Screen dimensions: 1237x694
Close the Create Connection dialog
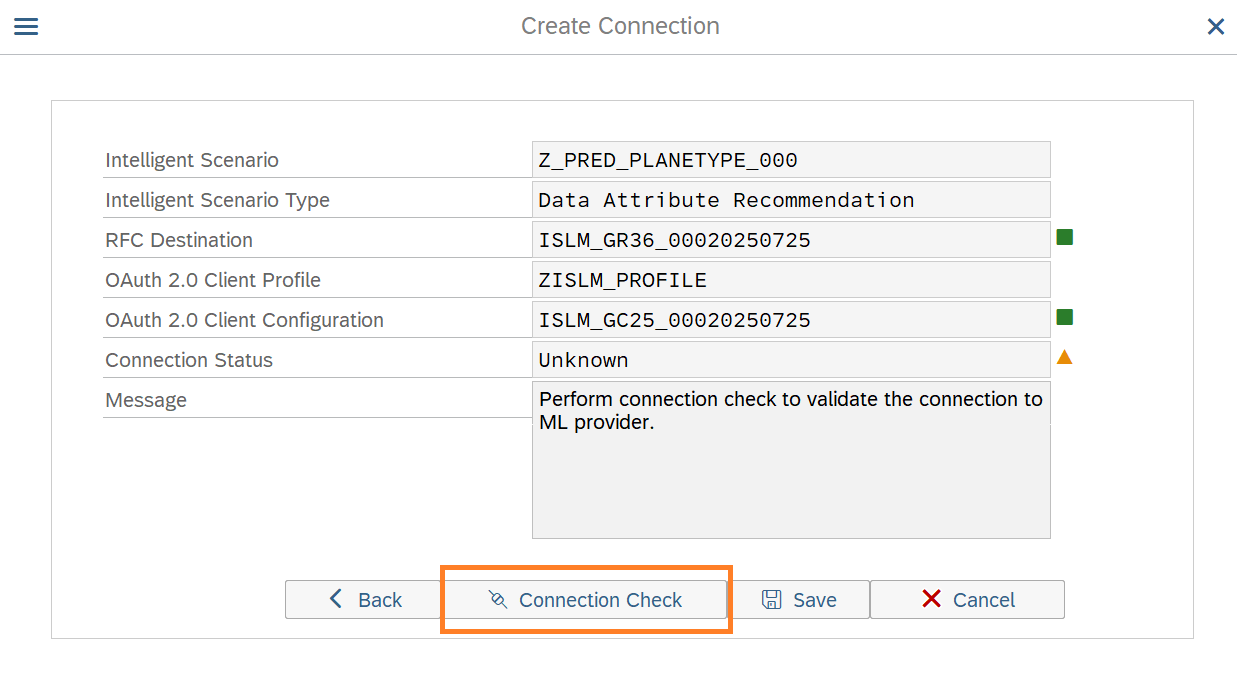coord(1215,27)
